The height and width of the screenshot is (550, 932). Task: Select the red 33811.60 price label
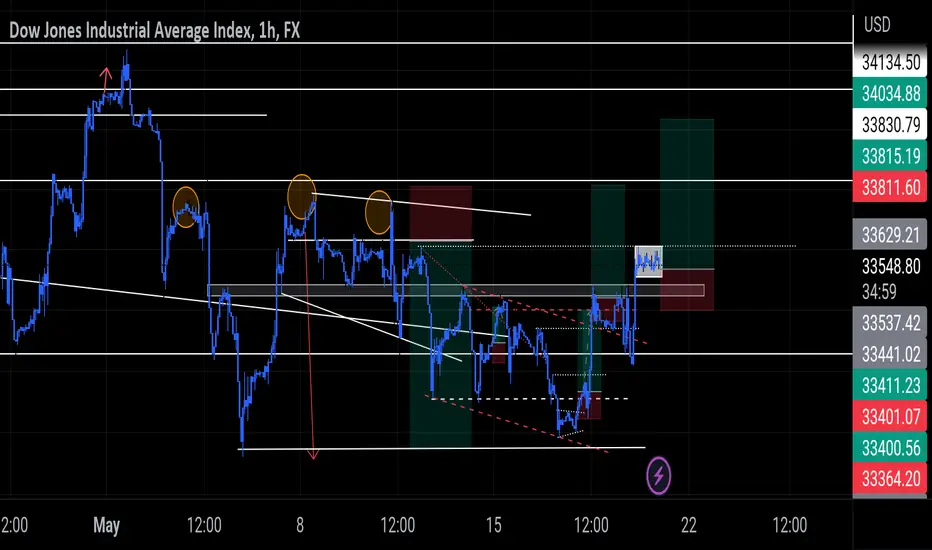(x=890, y=188)
